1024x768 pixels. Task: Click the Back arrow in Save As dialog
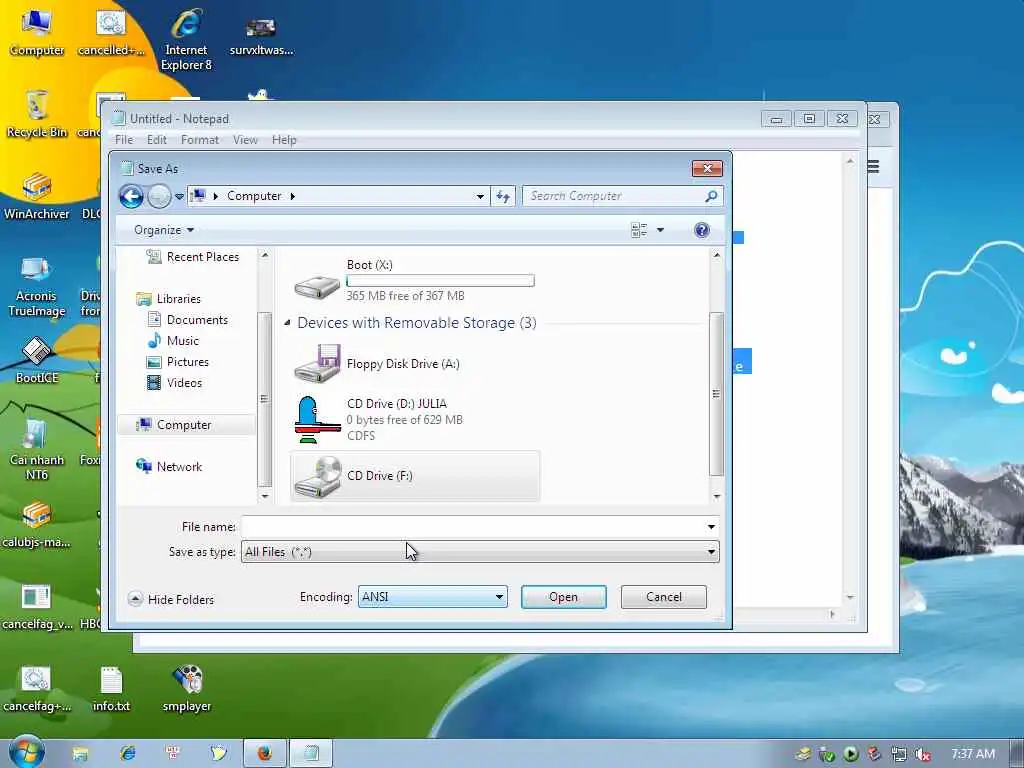[x=131, y=196]
